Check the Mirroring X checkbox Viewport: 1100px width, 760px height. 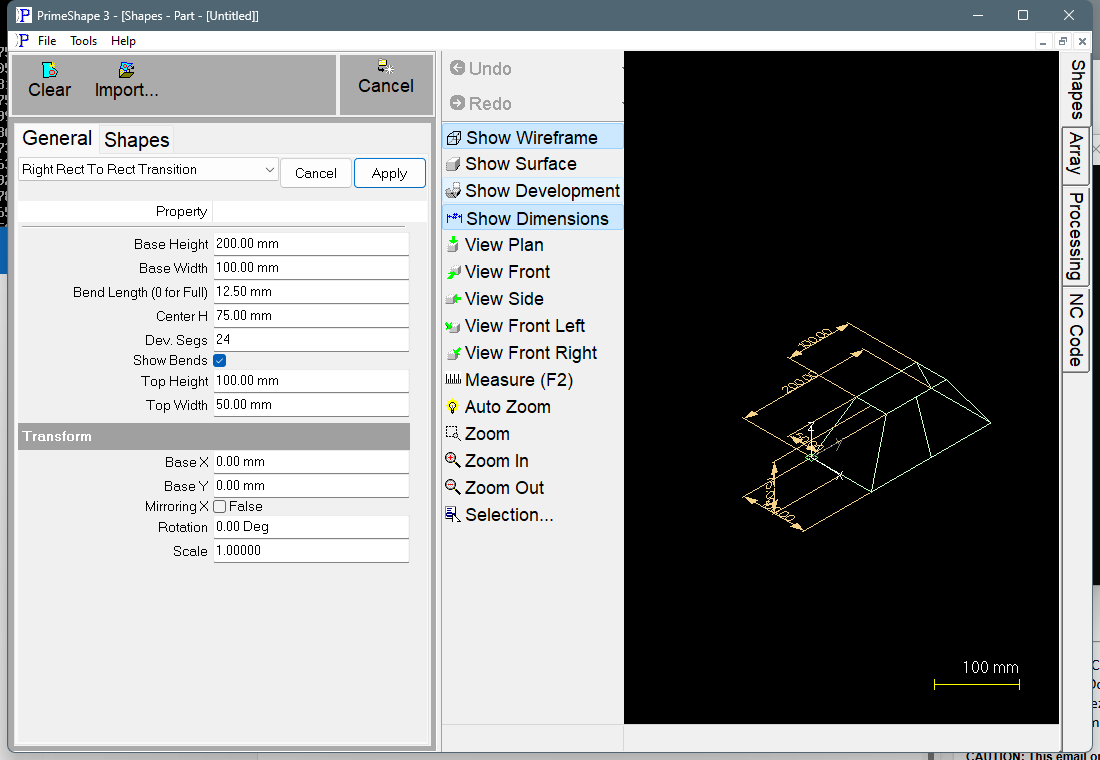tap(220, 507)
